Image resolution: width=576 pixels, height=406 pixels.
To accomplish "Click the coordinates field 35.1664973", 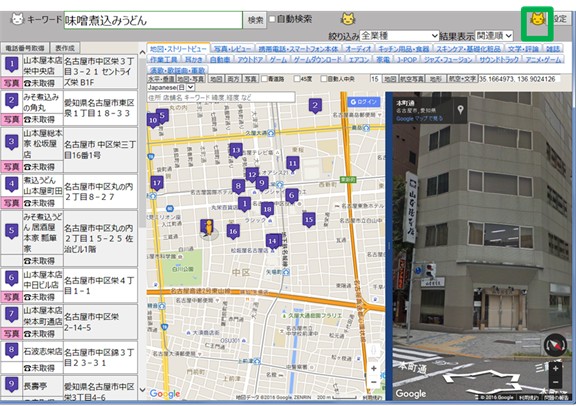I will click(519, 79).
